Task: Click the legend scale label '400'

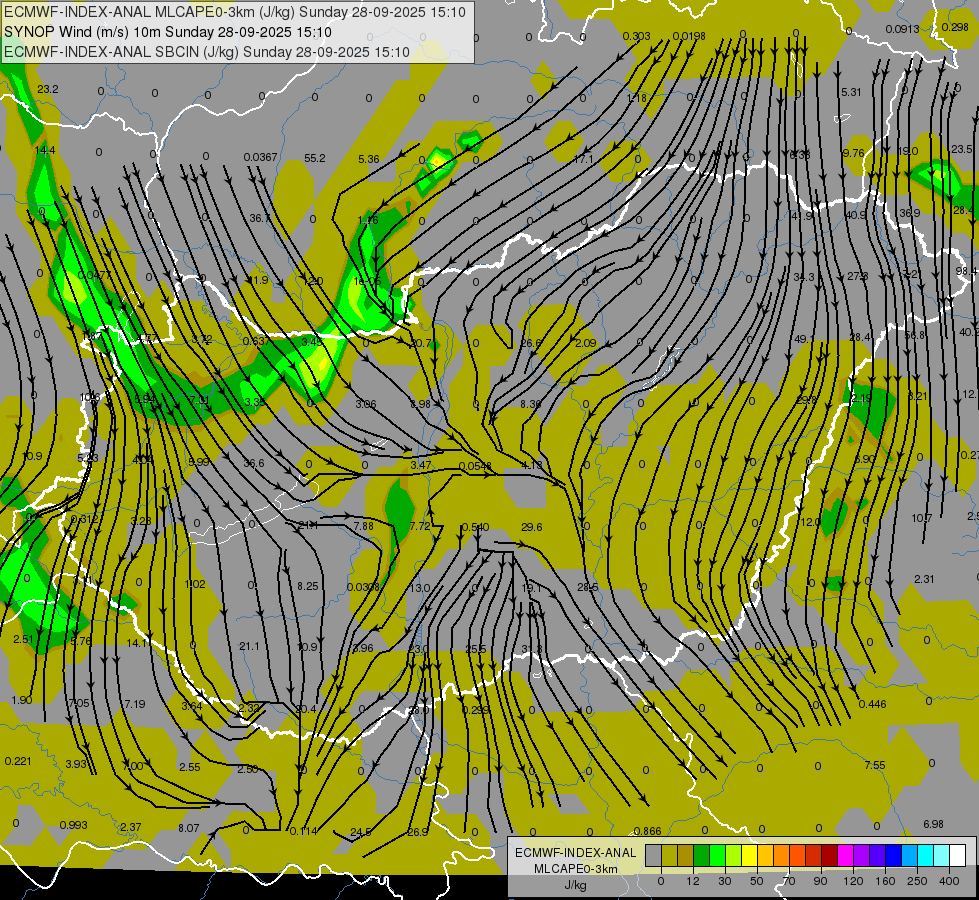Action: (949, 881)
